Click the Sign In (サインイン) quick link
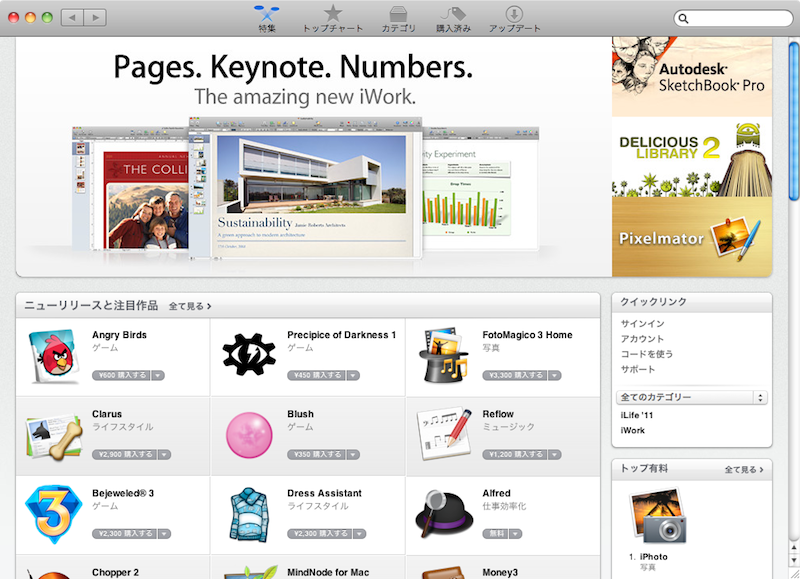The height and width of the screenshot is (579, 800). (642, 323)
